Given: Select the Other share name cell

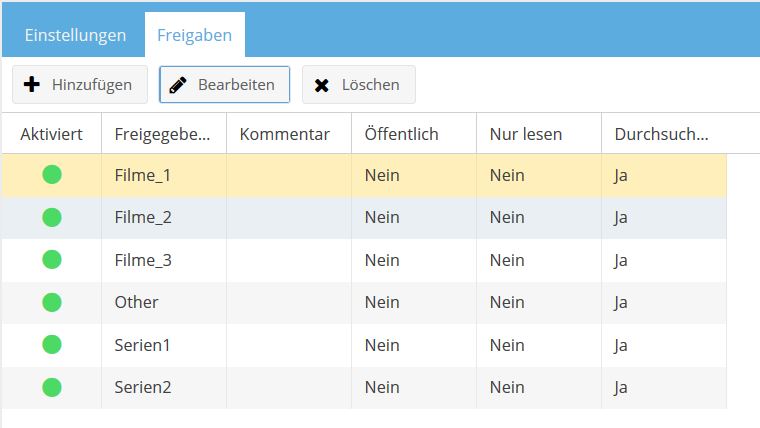Looking at the screenshot, I should pyautogui.click(x=164, y=302).
